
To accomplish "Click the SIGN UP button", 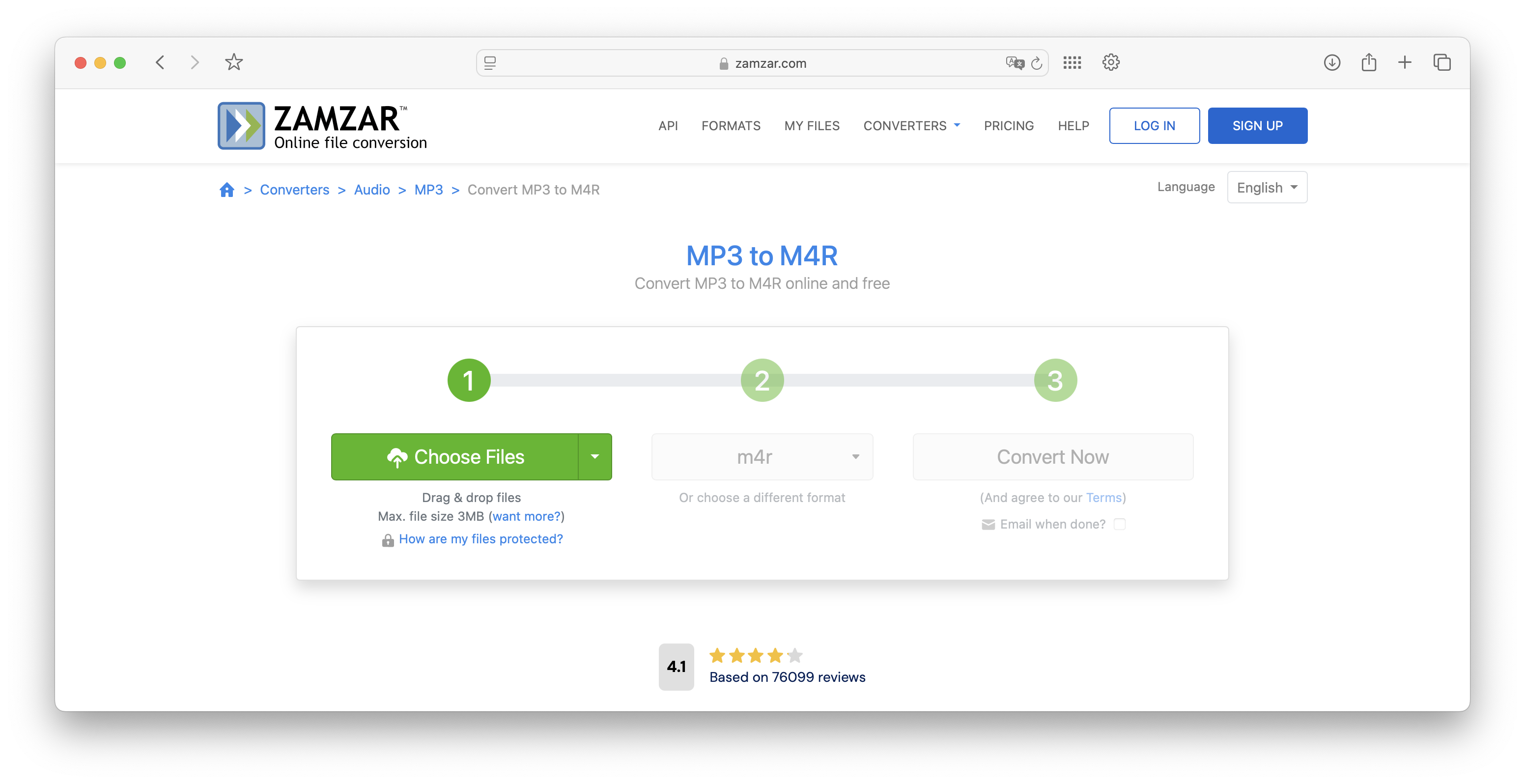I will click(x=1257, y=125).
